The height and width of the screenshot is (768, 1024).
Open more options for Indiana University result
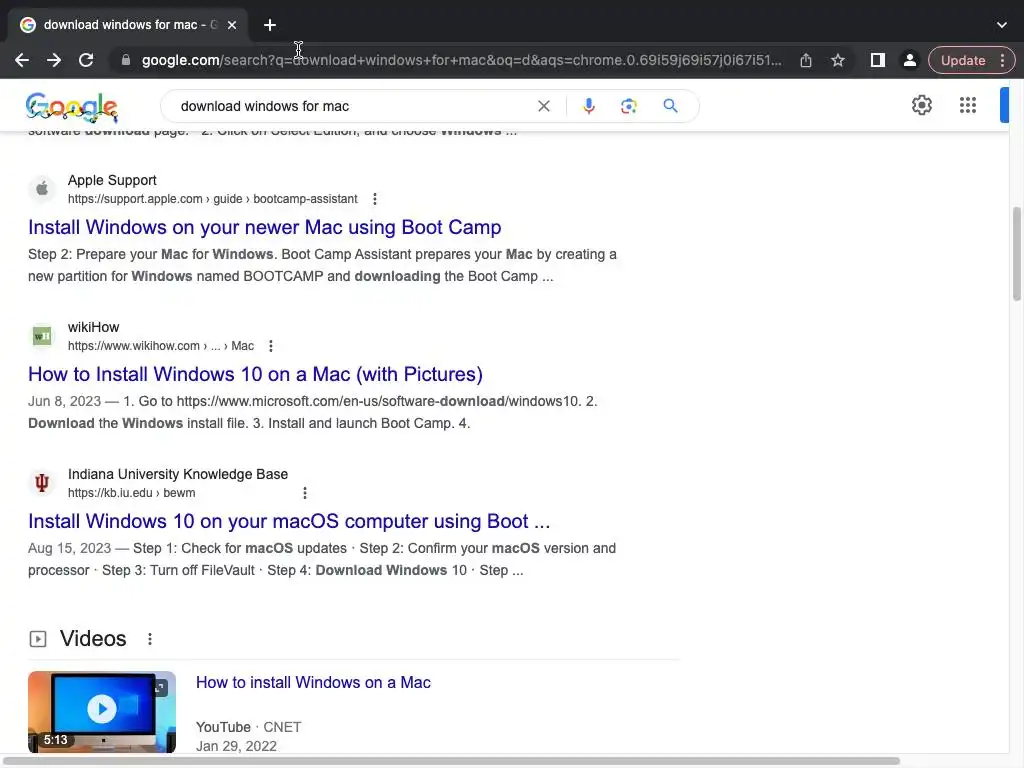tap(304, 493)
